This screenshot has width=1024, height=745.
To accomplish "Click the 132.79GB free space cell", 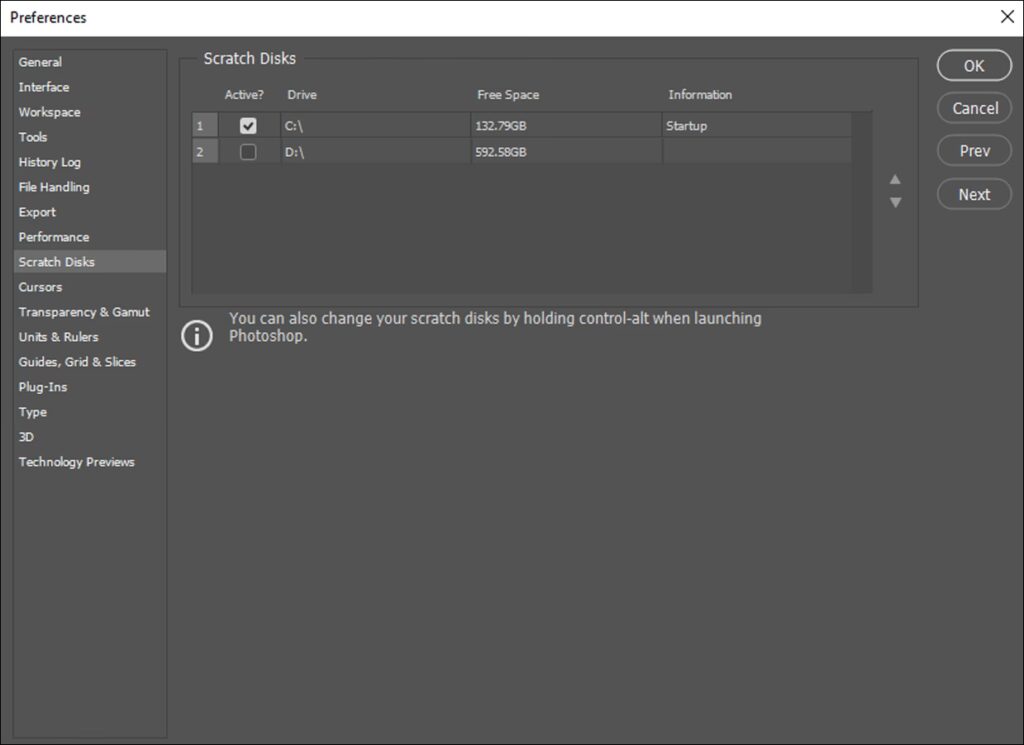I will pos(565,126).
